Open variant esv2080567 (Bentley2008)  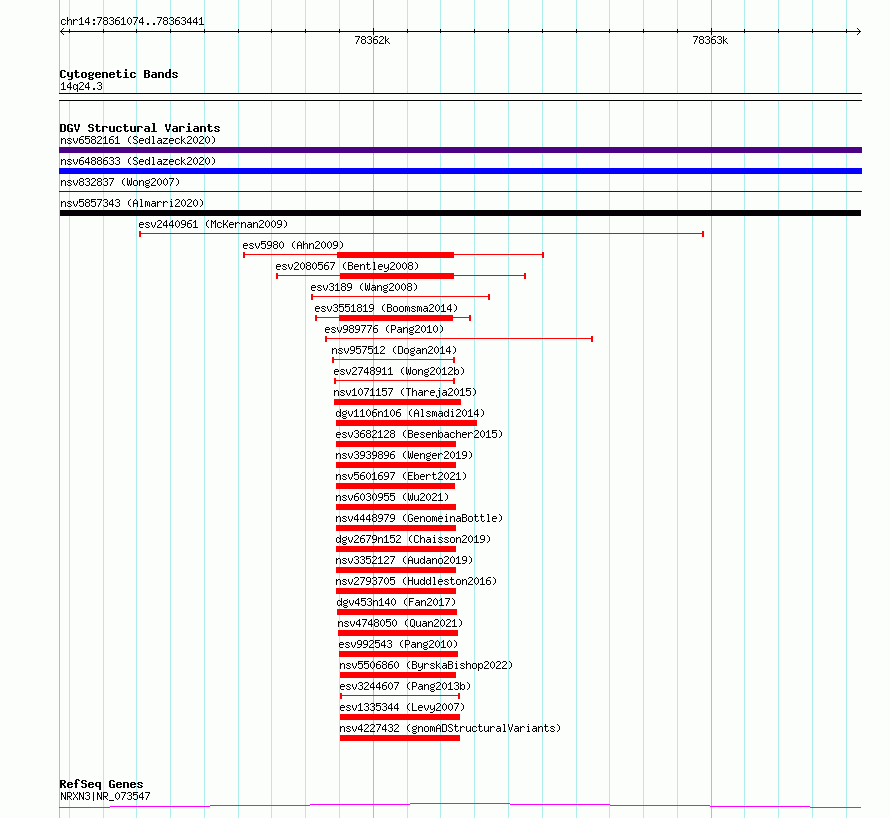coord(347,266)
